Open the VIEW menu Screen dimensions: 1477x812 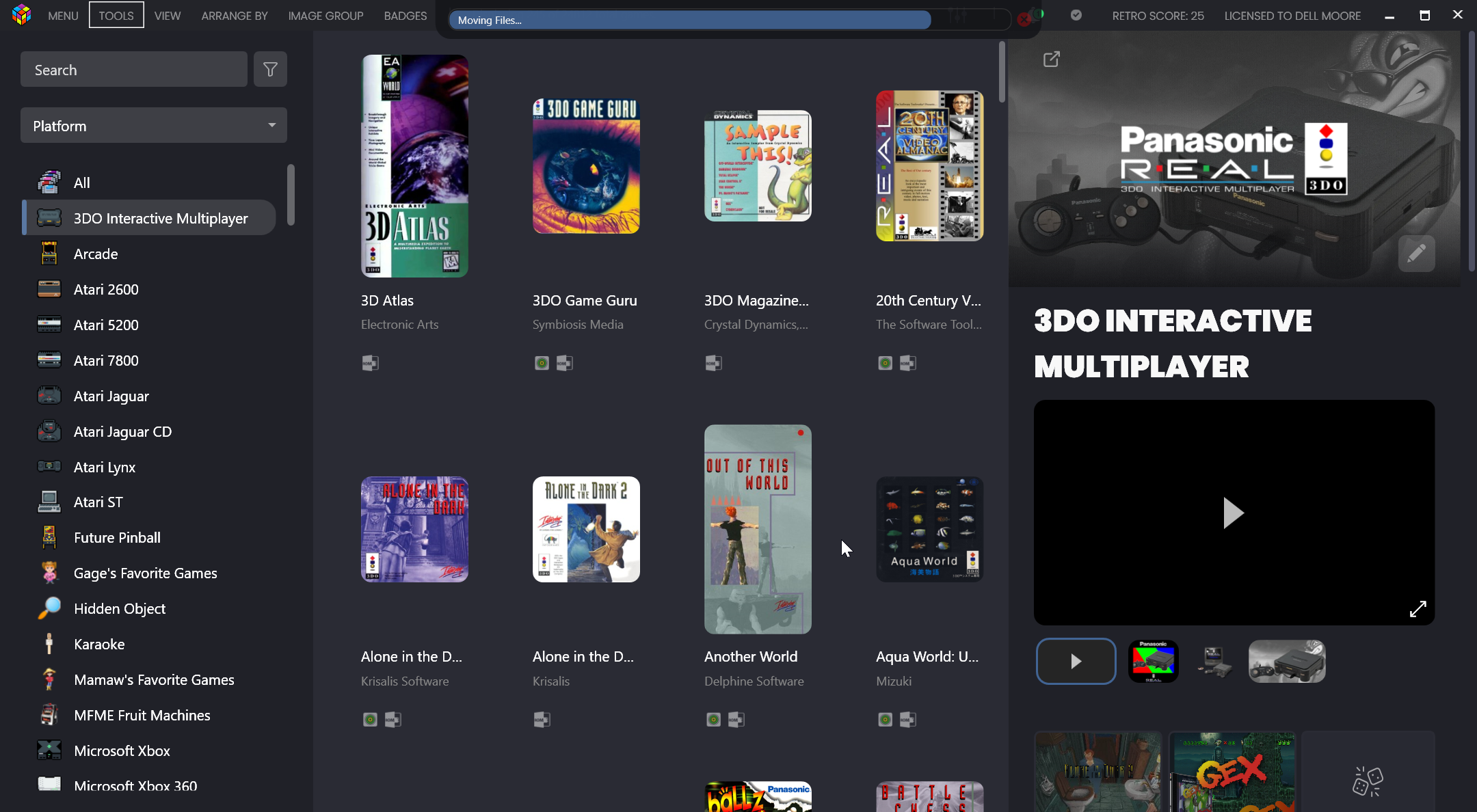click(x=168, y=15)
